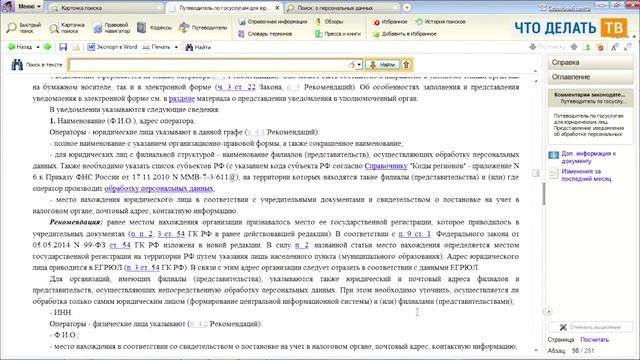Image resolution: width=640 pixels, height=360 pixels.
Task: Open the Избранное list
Action: coord(390,22)
